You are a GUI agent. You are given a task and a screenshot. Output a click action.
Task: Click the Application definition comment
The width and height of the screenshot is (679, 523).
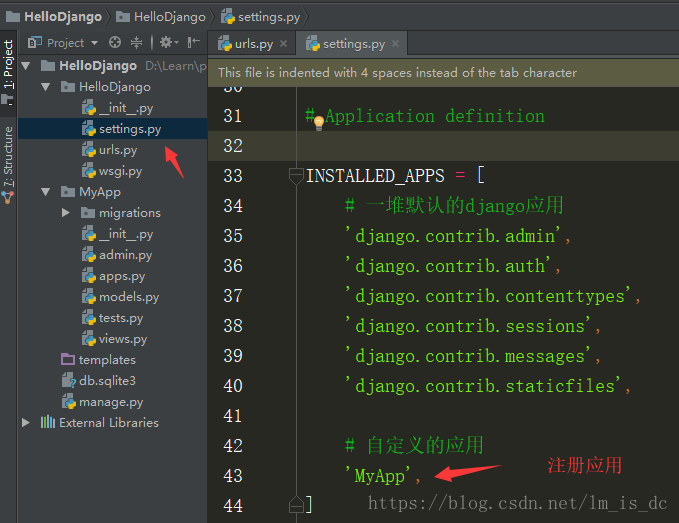click(x=425, y=116)
